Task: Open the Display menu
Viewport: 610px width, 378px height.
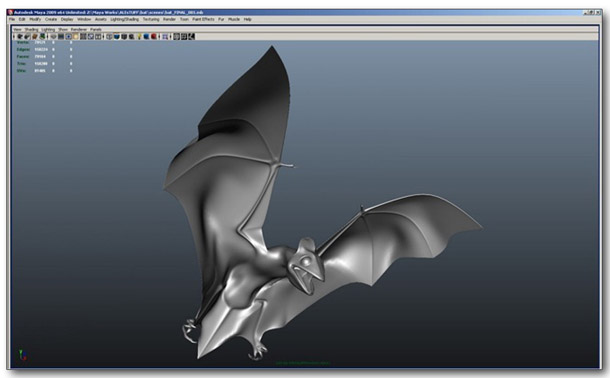Action: pos(67,19)
